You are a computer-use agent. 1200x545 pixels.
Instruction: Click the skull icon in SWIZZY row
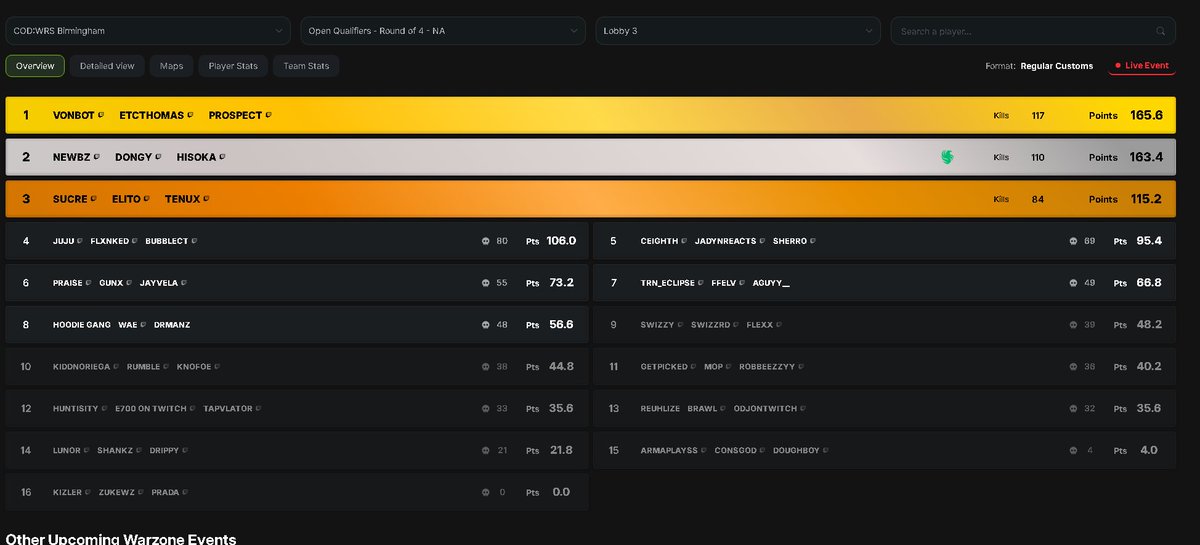point(1073,325)
